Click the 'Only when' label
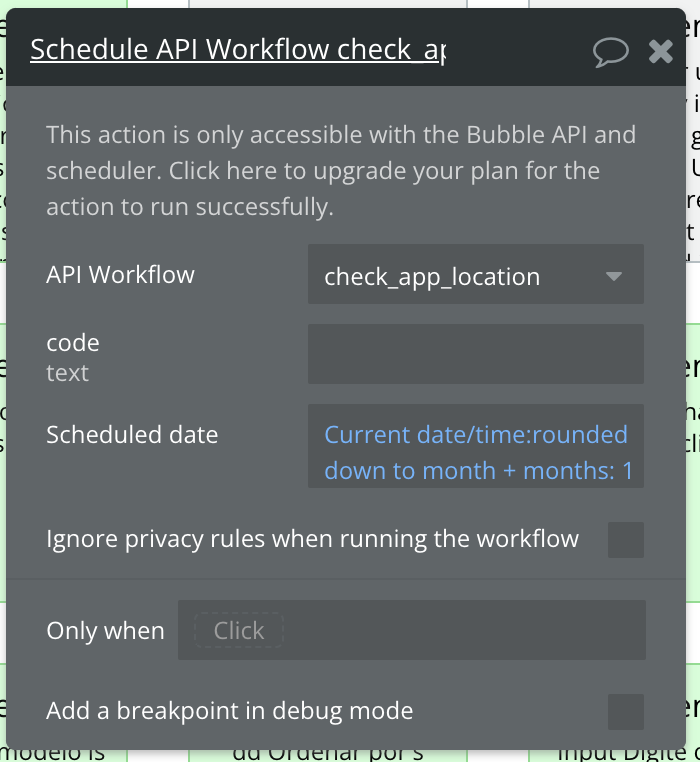The width and height of the screenshot is (700, 762). (105, 631)
